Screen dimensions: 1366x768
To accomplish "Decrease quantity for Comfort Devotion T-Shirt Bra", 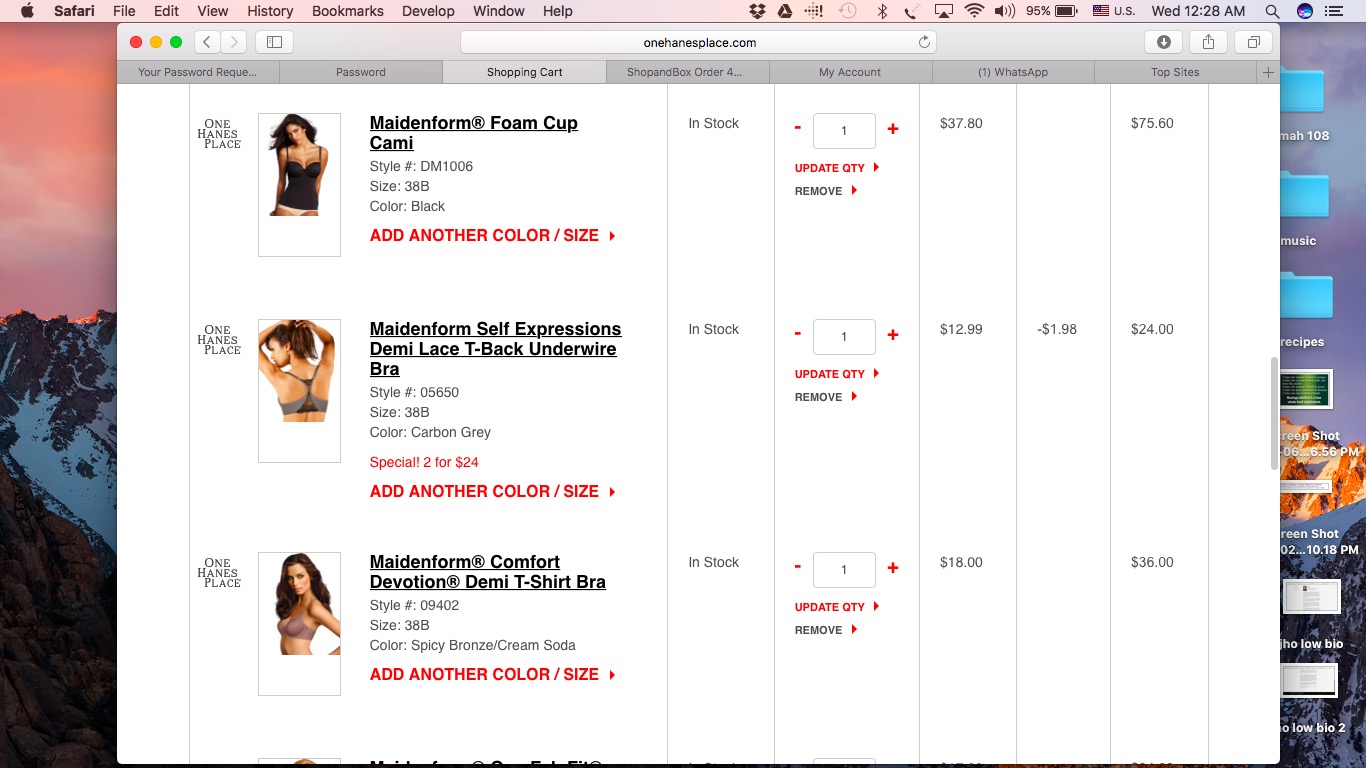I will point(797,567).
